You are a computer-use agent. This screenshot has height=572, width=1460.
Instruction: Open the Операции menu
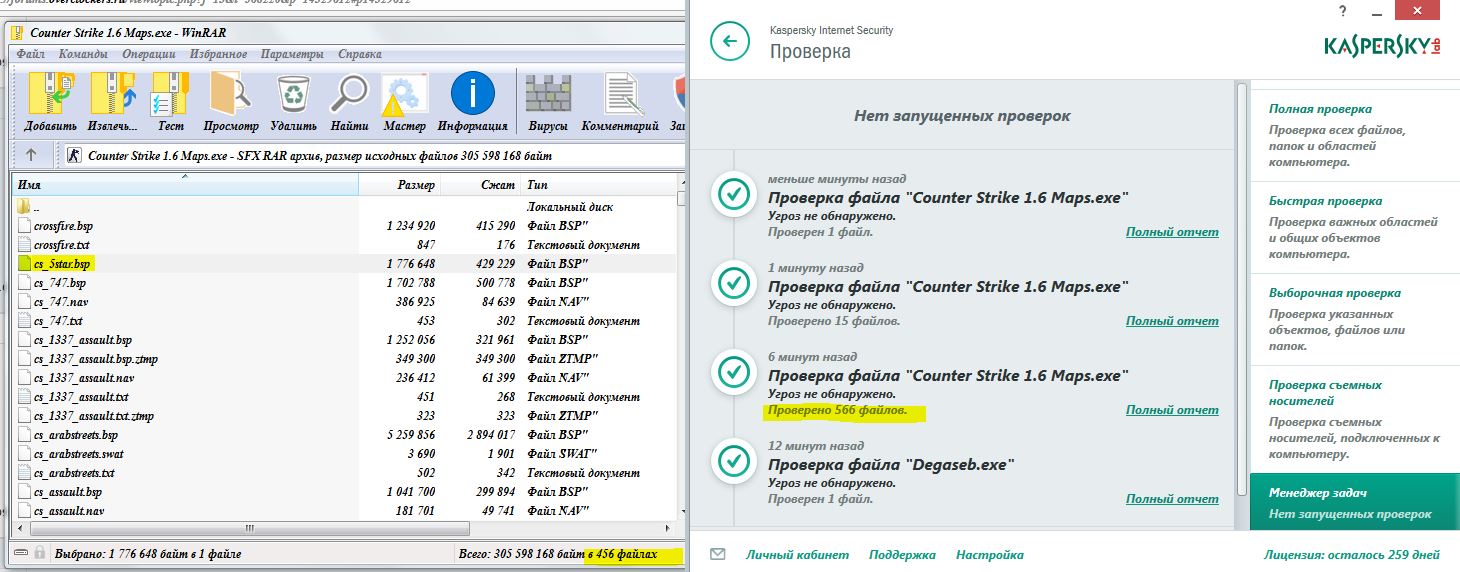[x=148, y=54]
